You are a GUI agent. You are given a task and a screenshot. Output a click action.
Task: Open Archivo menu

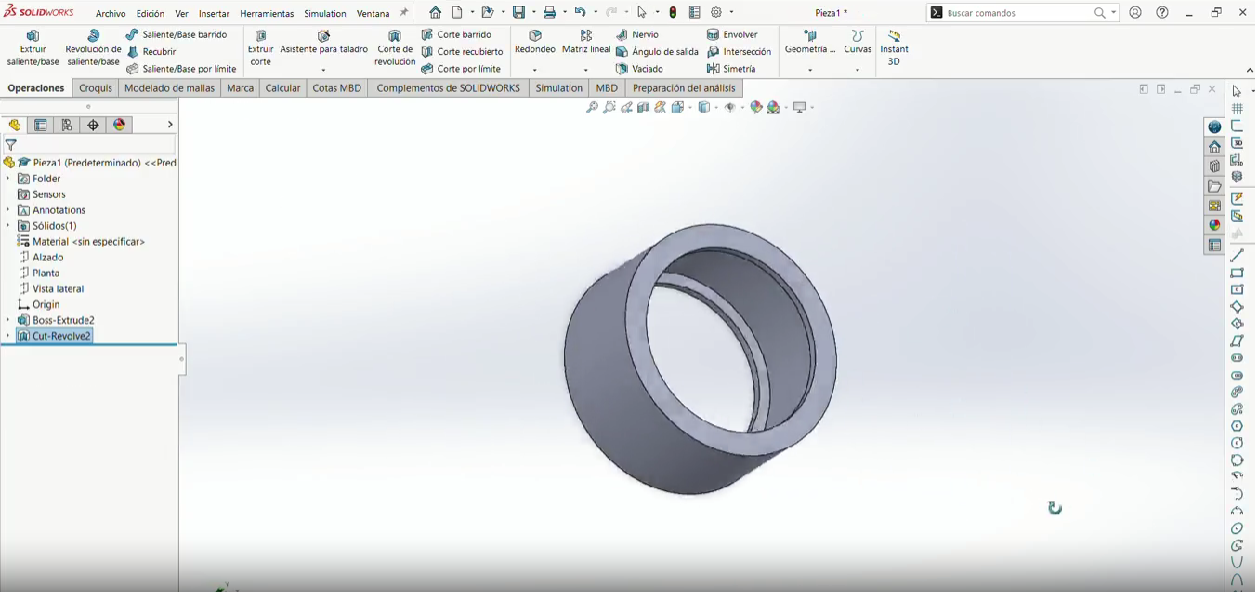click(x=111, y=14)
